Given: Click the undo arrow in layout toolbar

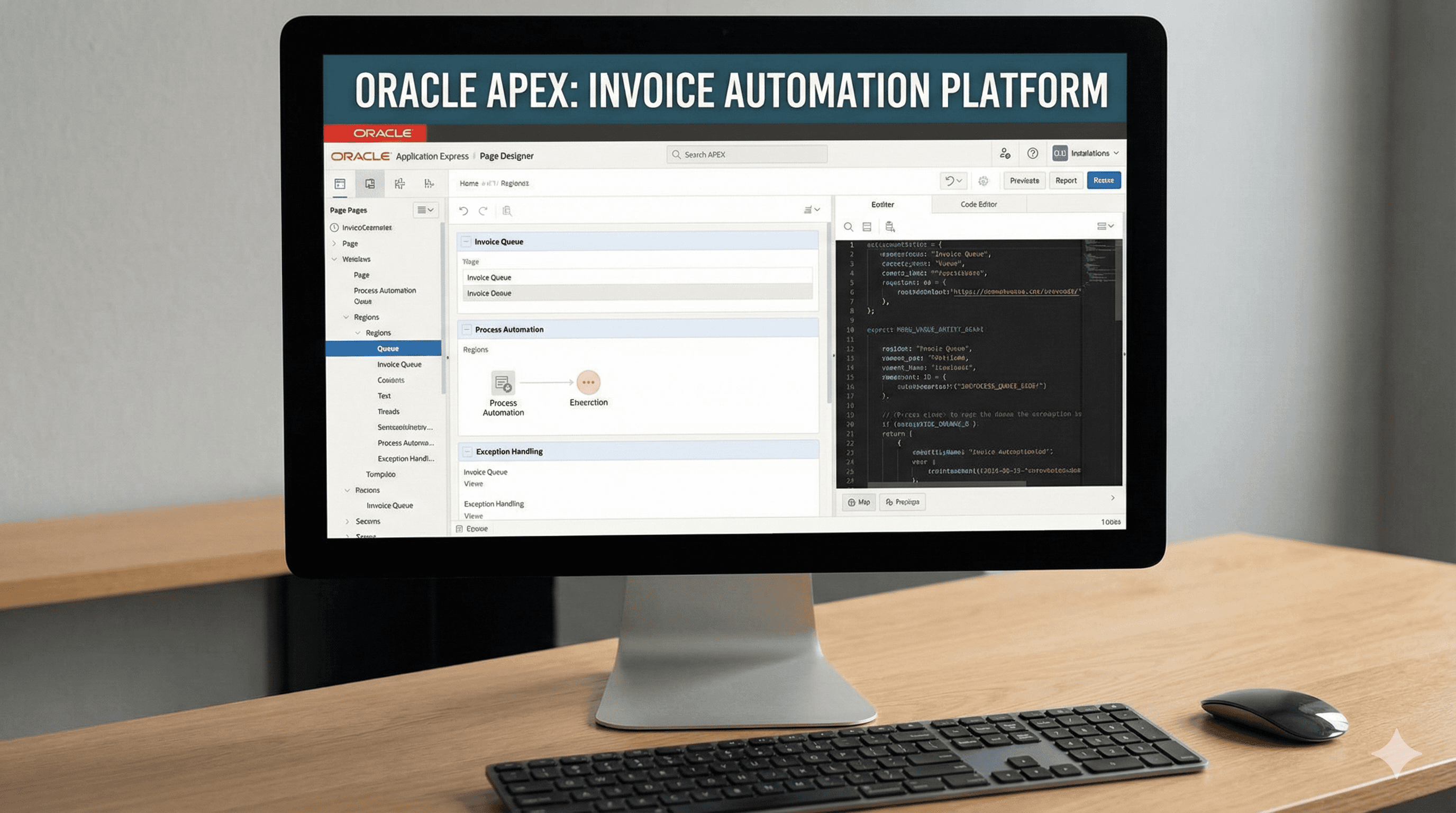Looking at the screenshot, I should coord(463,211).
